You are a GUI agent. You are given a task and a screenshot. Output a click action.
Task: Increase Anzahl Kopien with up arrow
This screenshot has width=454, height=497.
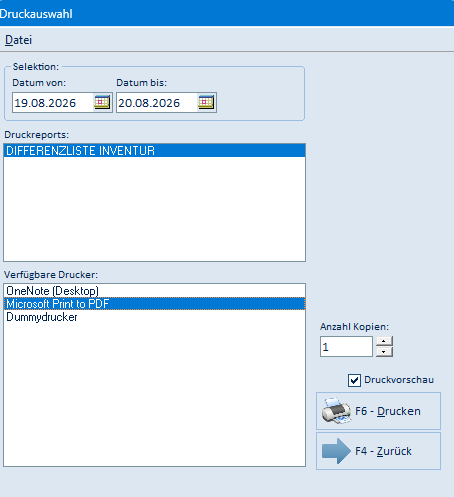(384, 341)
